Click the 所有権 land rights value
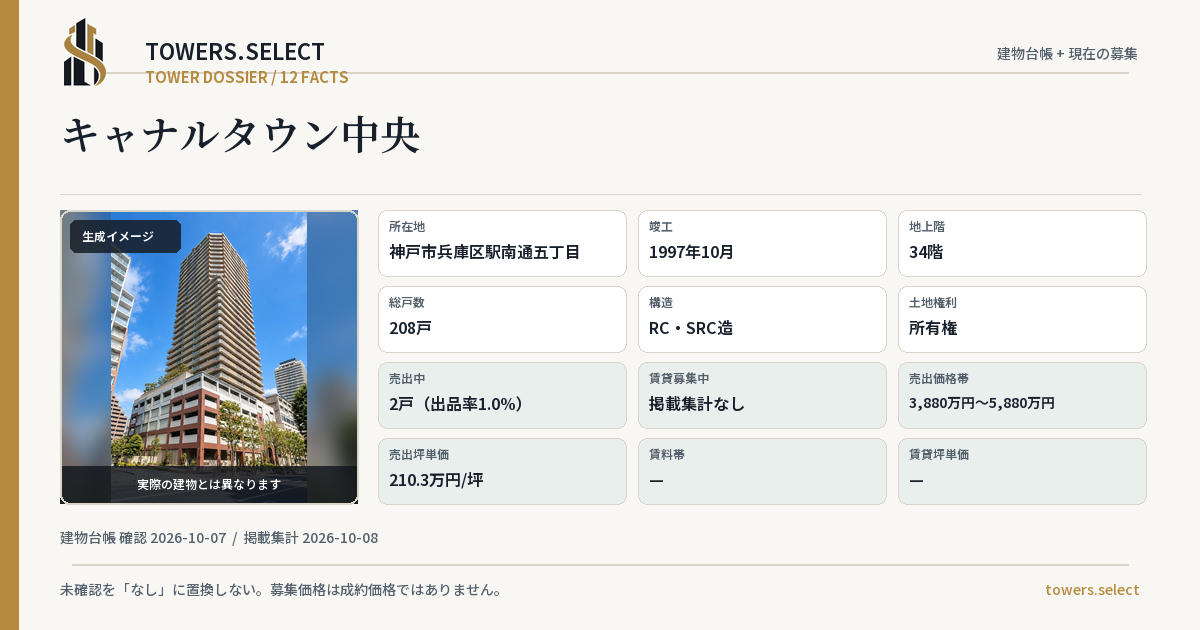Viewport: 1200px width, 630px height. pyautogui.click(x=933, y=328)
